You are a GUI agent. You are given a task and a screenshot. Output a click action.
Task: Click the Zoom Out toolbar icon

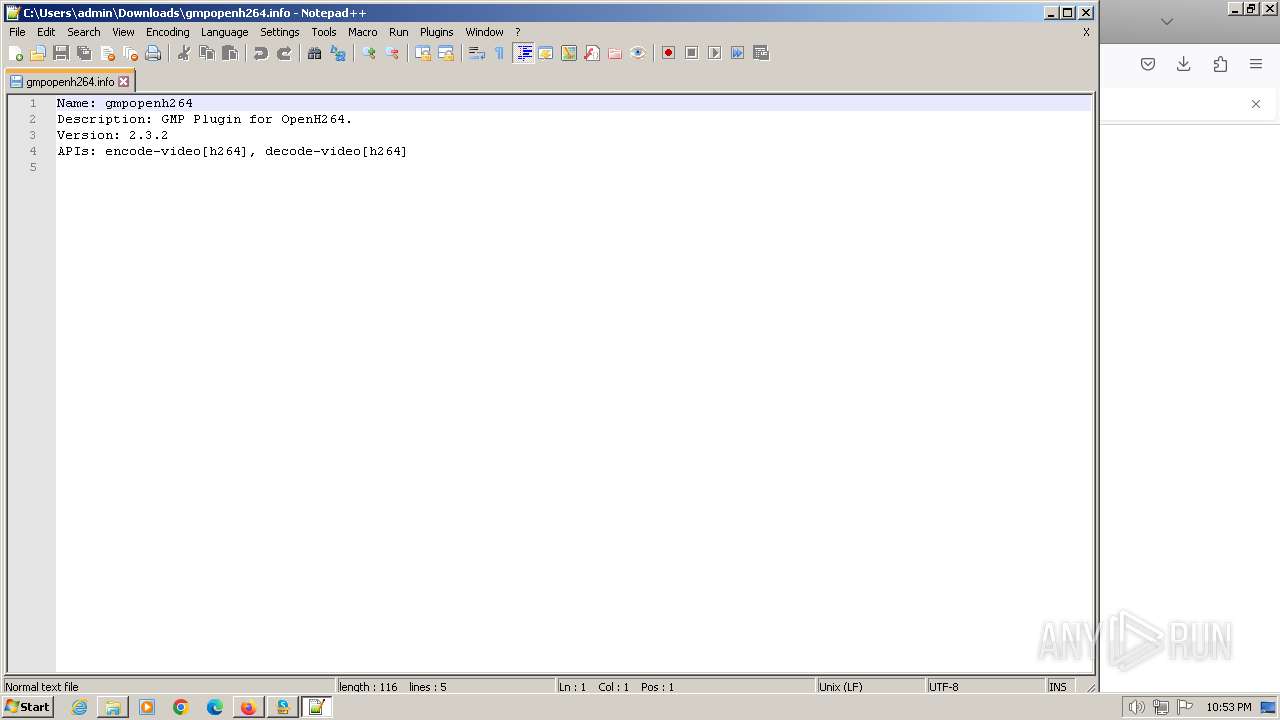tap(392, 53)
